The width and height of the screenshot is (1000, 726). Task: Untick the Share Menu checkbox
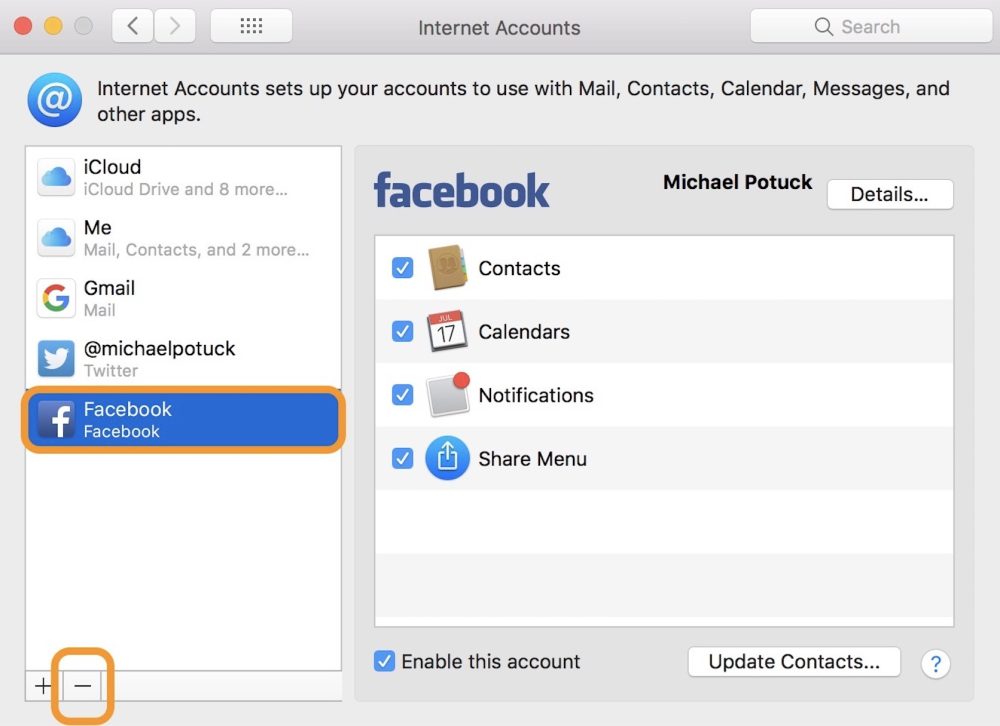tap(402, 459)
